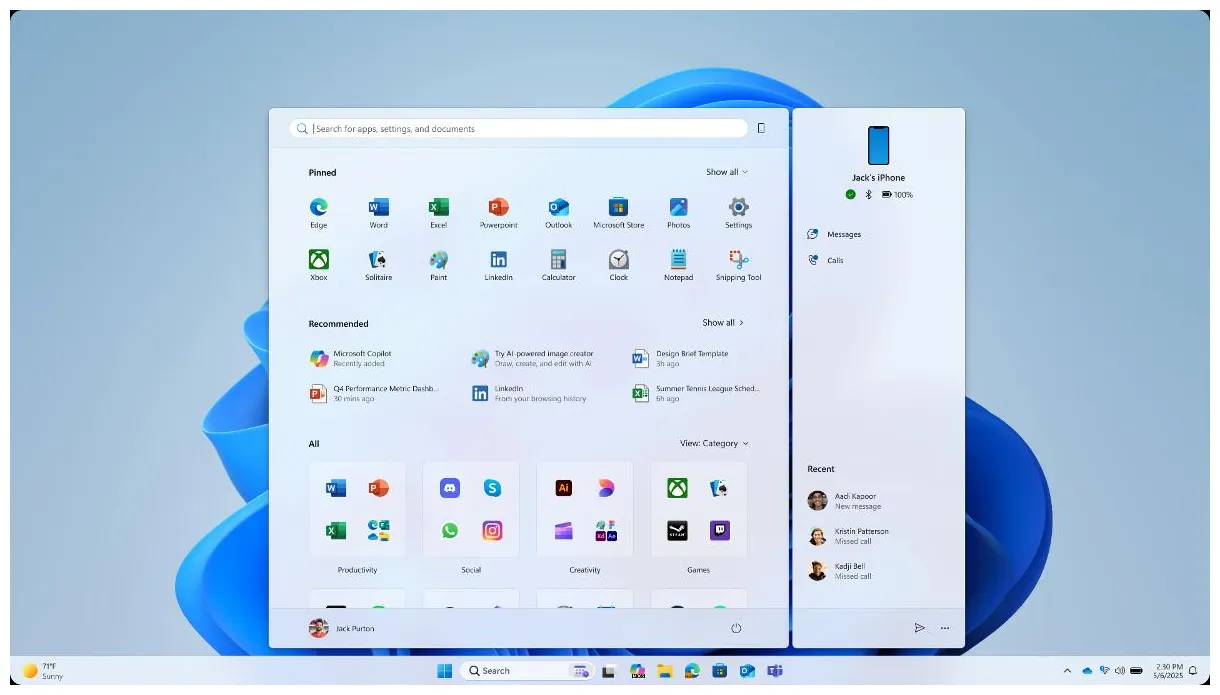
Task: Open Microsoft Teams from the taskbar
Action: (777, 671)
